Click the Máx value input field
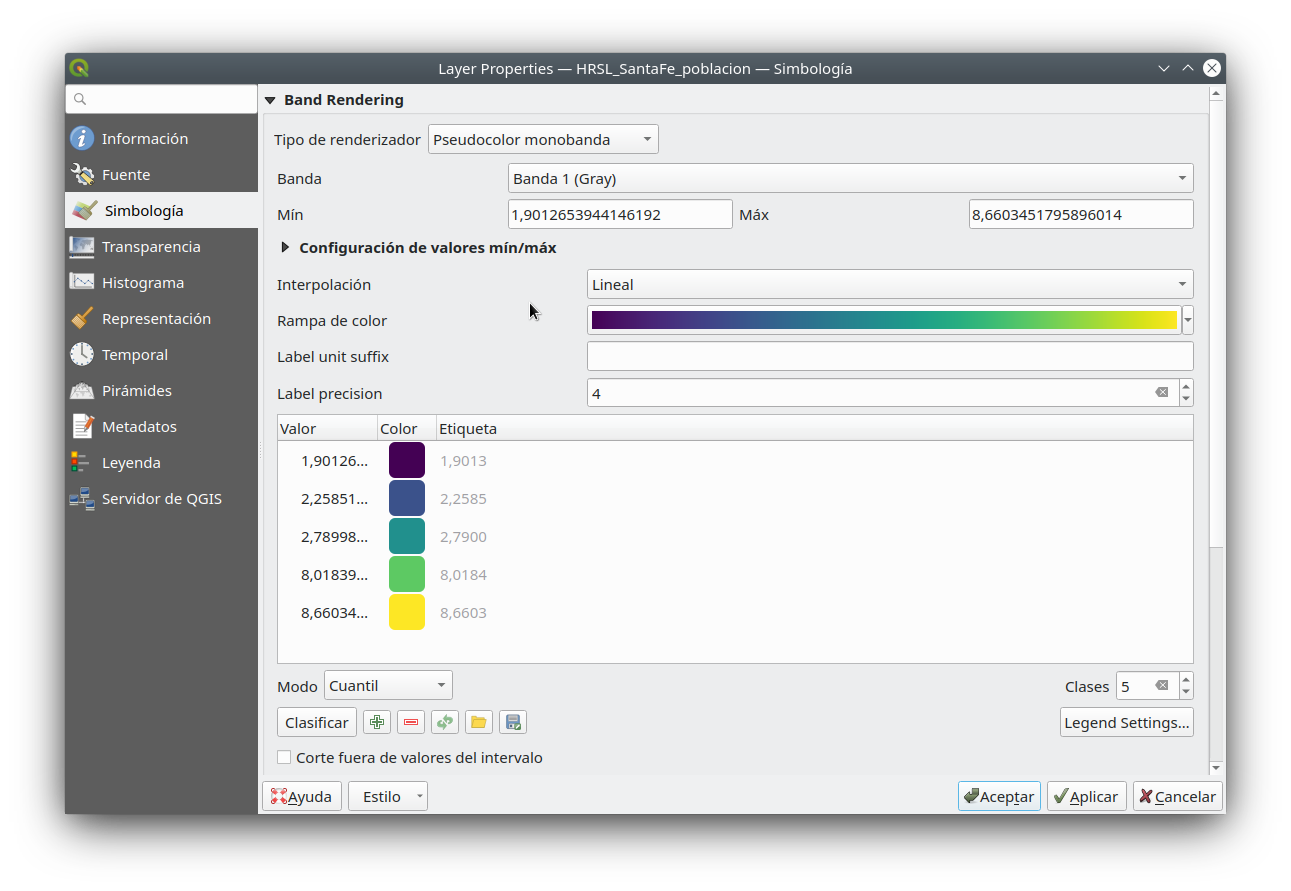 click(x=1081, y=214)
